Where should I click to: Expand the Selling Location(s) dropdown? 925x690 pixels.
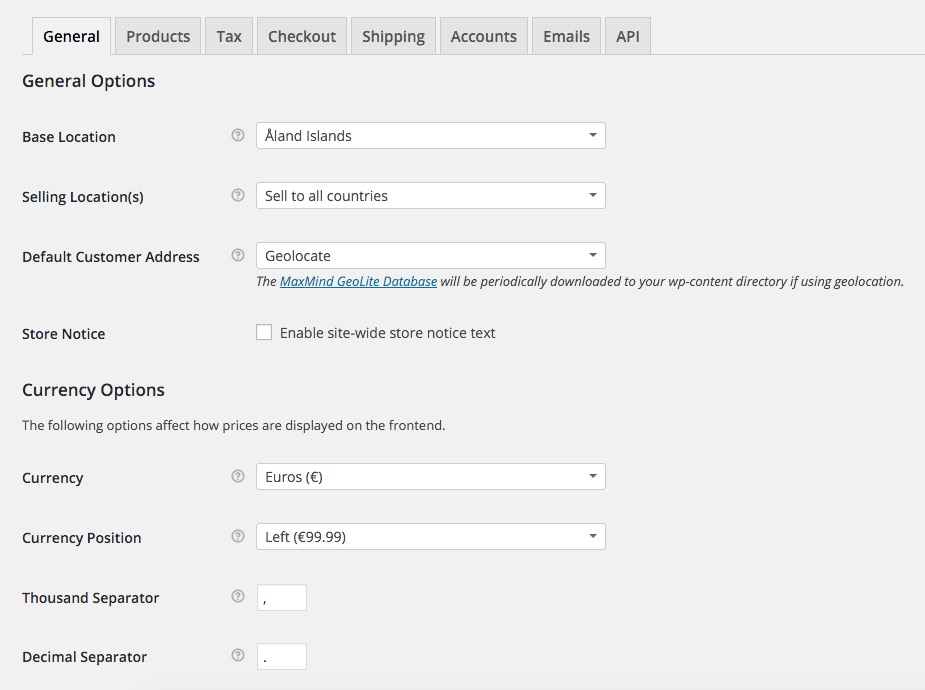click(430, 196)
